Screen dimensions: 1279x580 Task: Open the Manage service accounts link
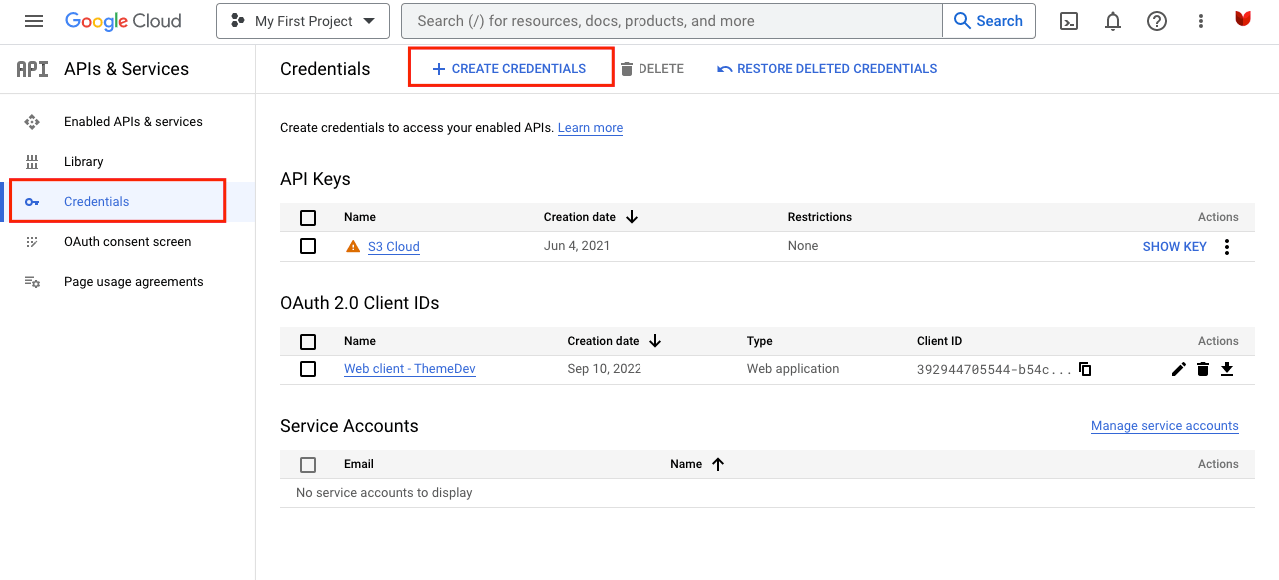click(1164, 425)
